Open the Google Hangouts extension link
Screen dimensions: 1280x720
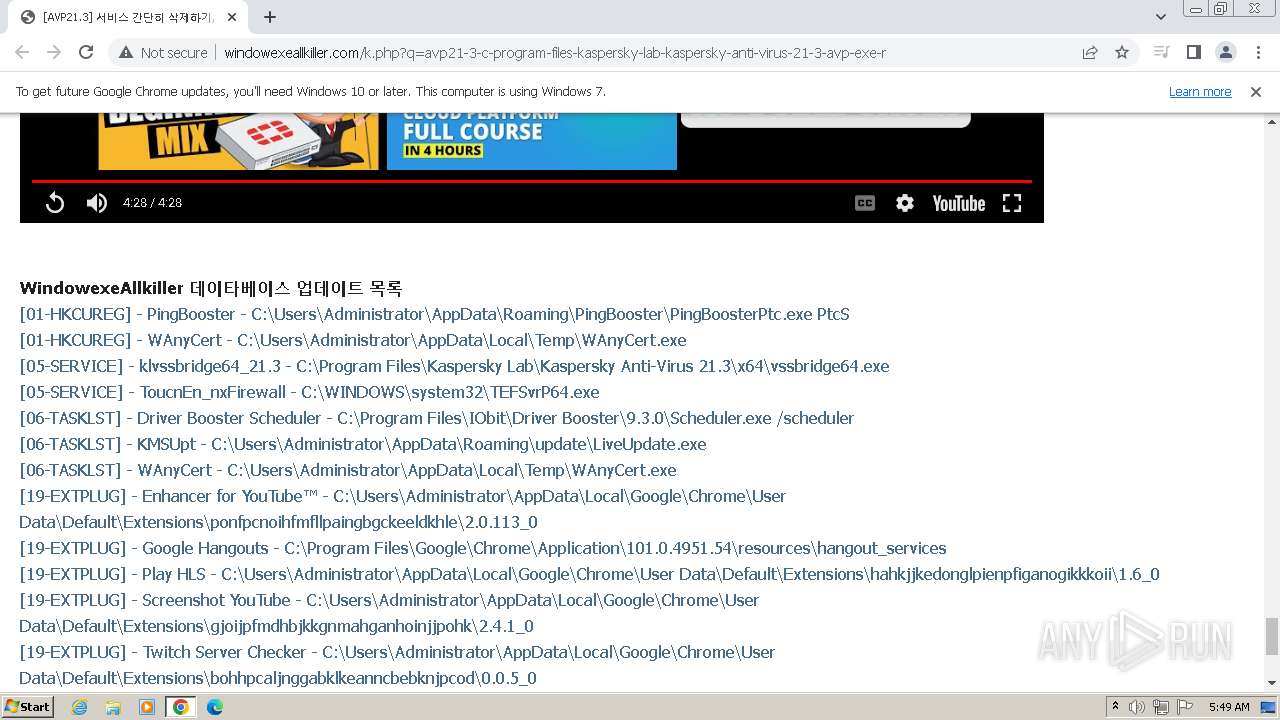click(483, 548)
